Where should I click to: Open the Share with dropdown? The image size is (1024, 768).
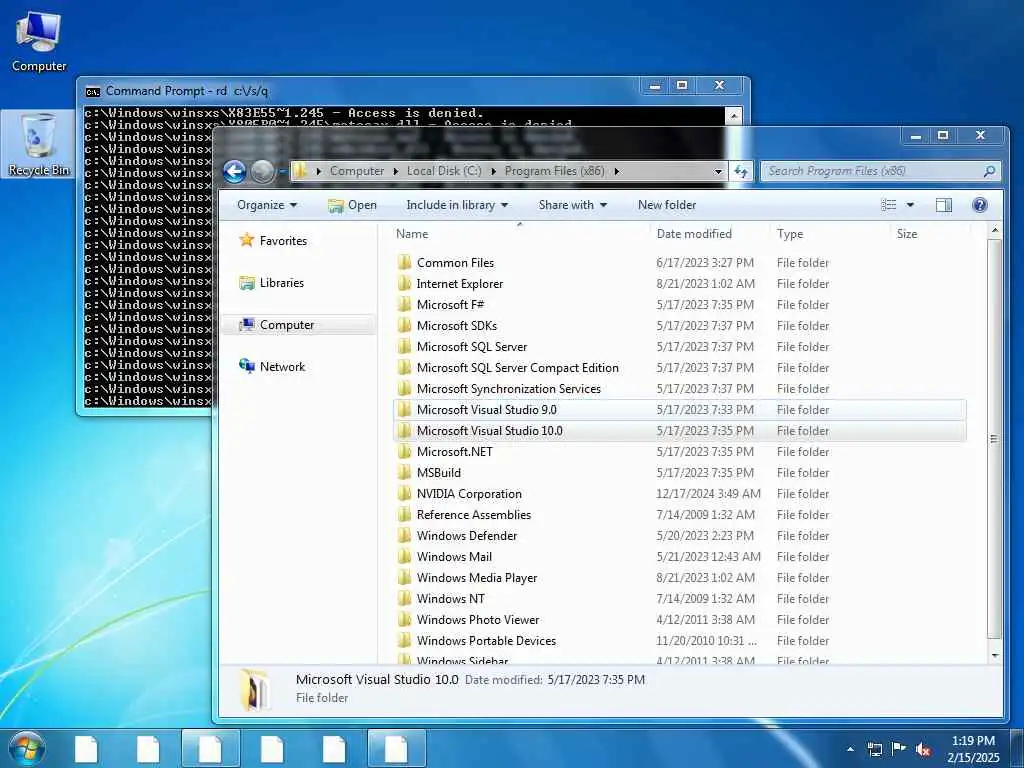point(572,205)
